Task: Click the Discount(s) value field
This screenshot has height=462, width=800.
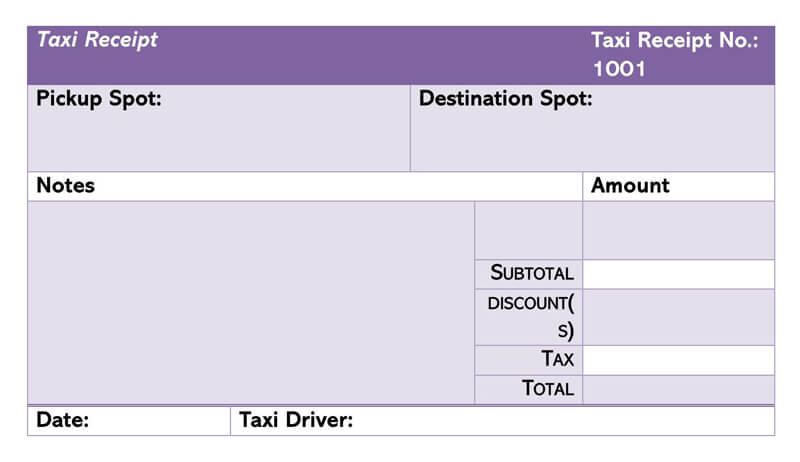Action: pos(678,316)
